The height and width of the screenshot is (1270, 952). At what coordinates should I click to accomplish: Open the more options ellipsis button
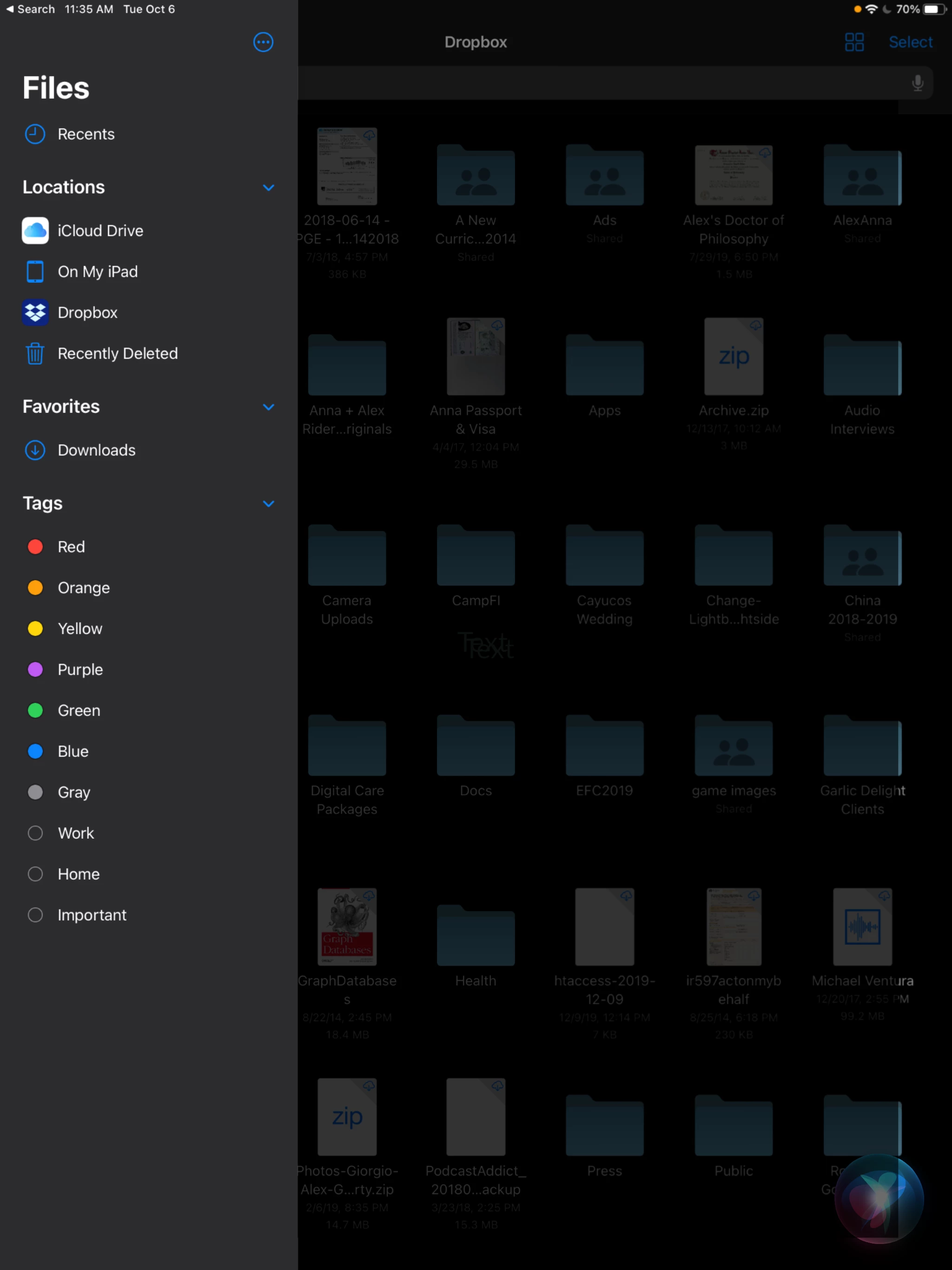[263, 42]
